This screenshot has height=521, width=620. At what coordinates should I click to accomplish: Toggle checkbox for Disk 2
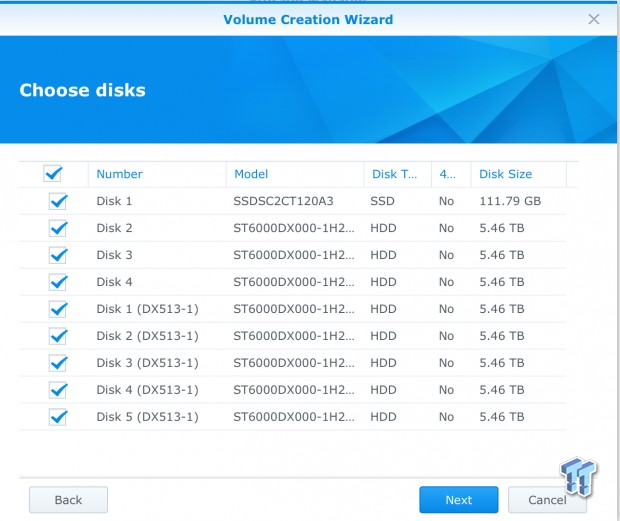(x=58, y=228)
